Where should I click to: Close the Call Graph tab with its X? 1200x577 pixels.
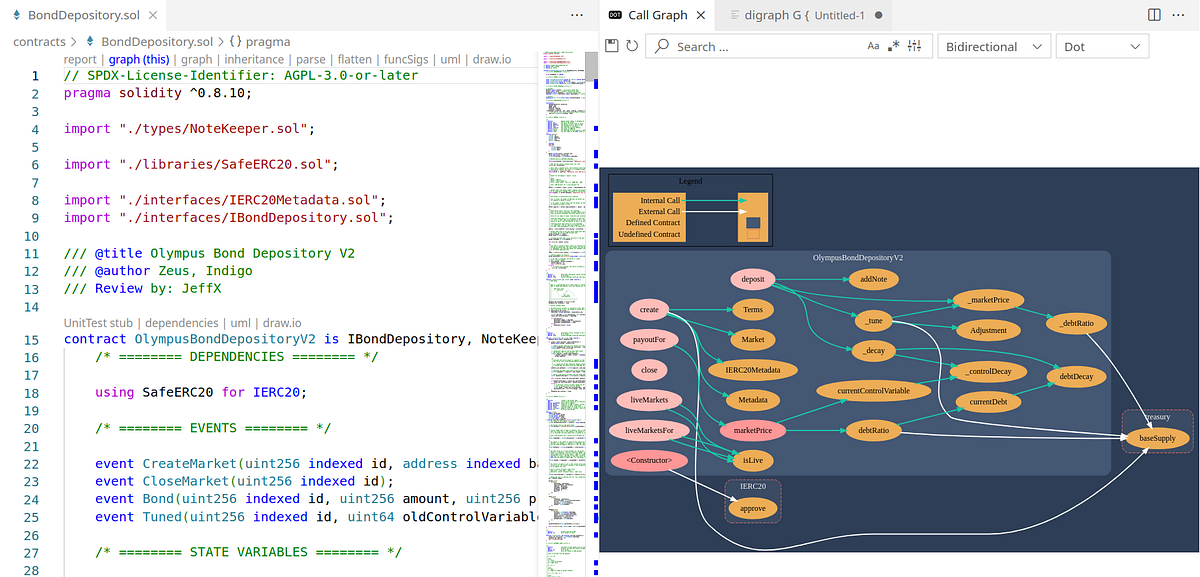coord(700,15)
